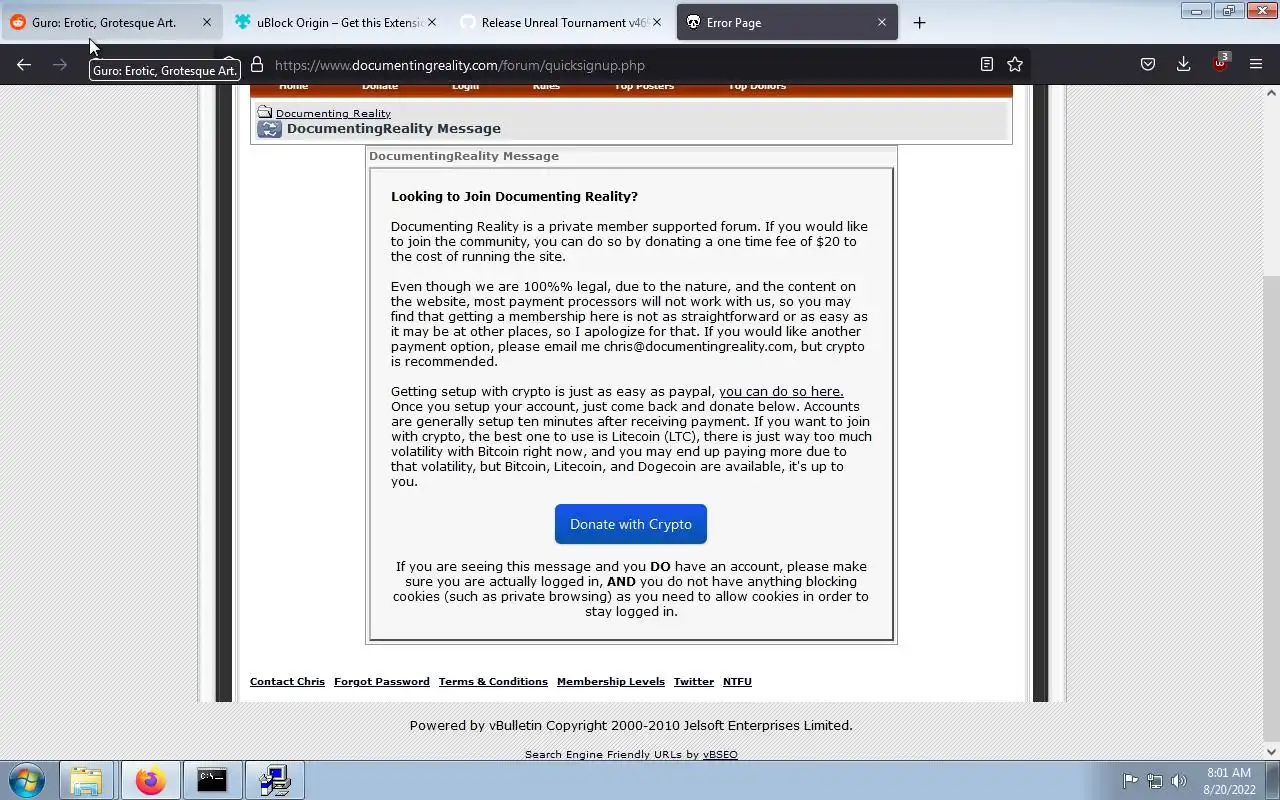Click the scrollbar up arrow

pos(1271,92)
